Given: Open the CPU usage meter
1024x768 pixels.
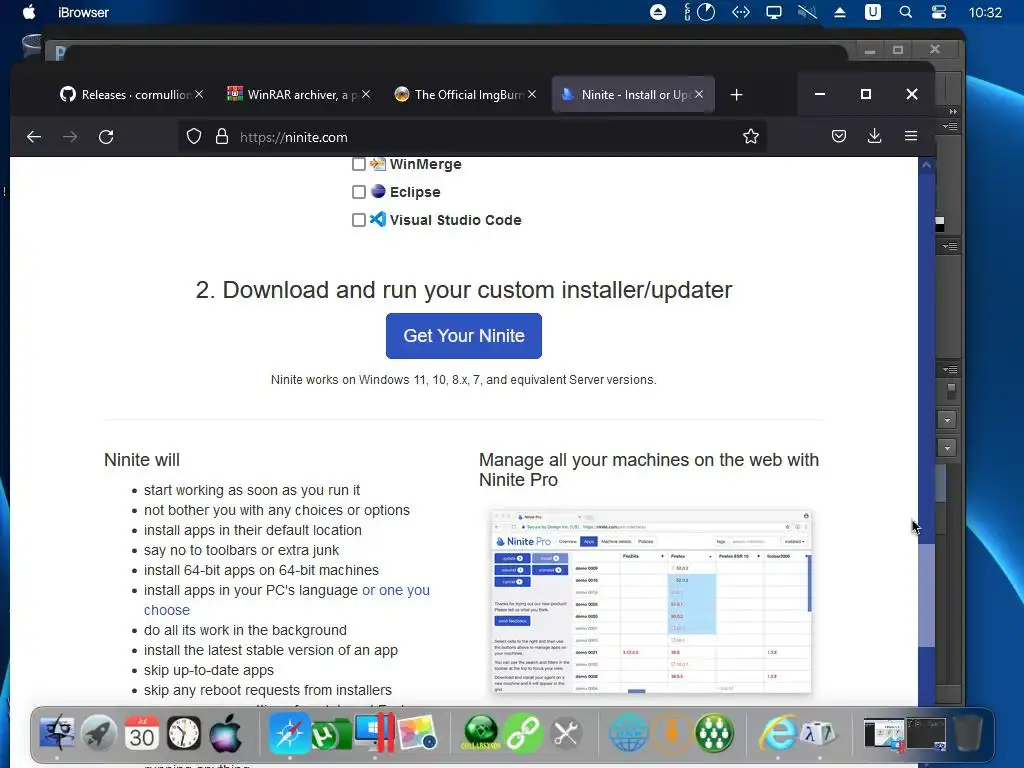Looking at the screenshot, I should (705, 12).
